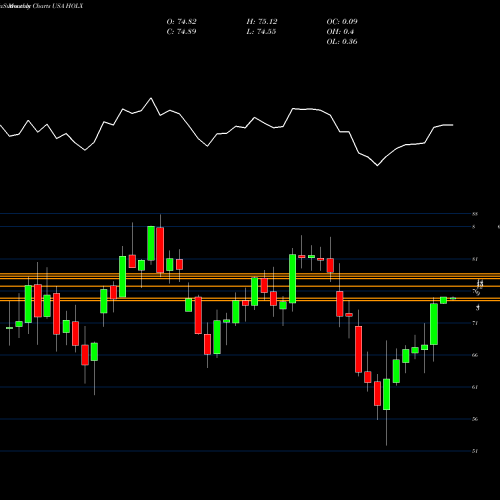Click the 51 price axis label

(x=475, y=451)
